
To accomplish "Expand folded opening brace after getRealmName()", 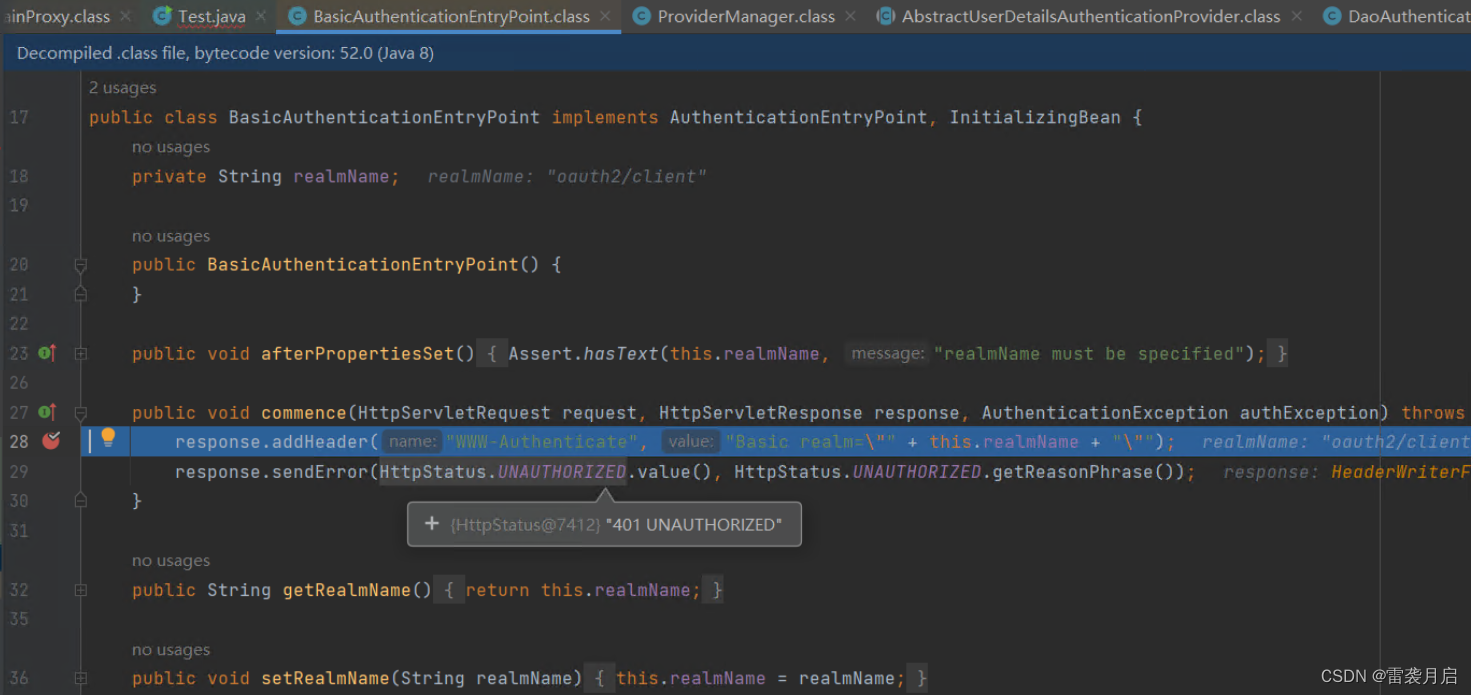I will pyautogui.click(x=449, y=590).
